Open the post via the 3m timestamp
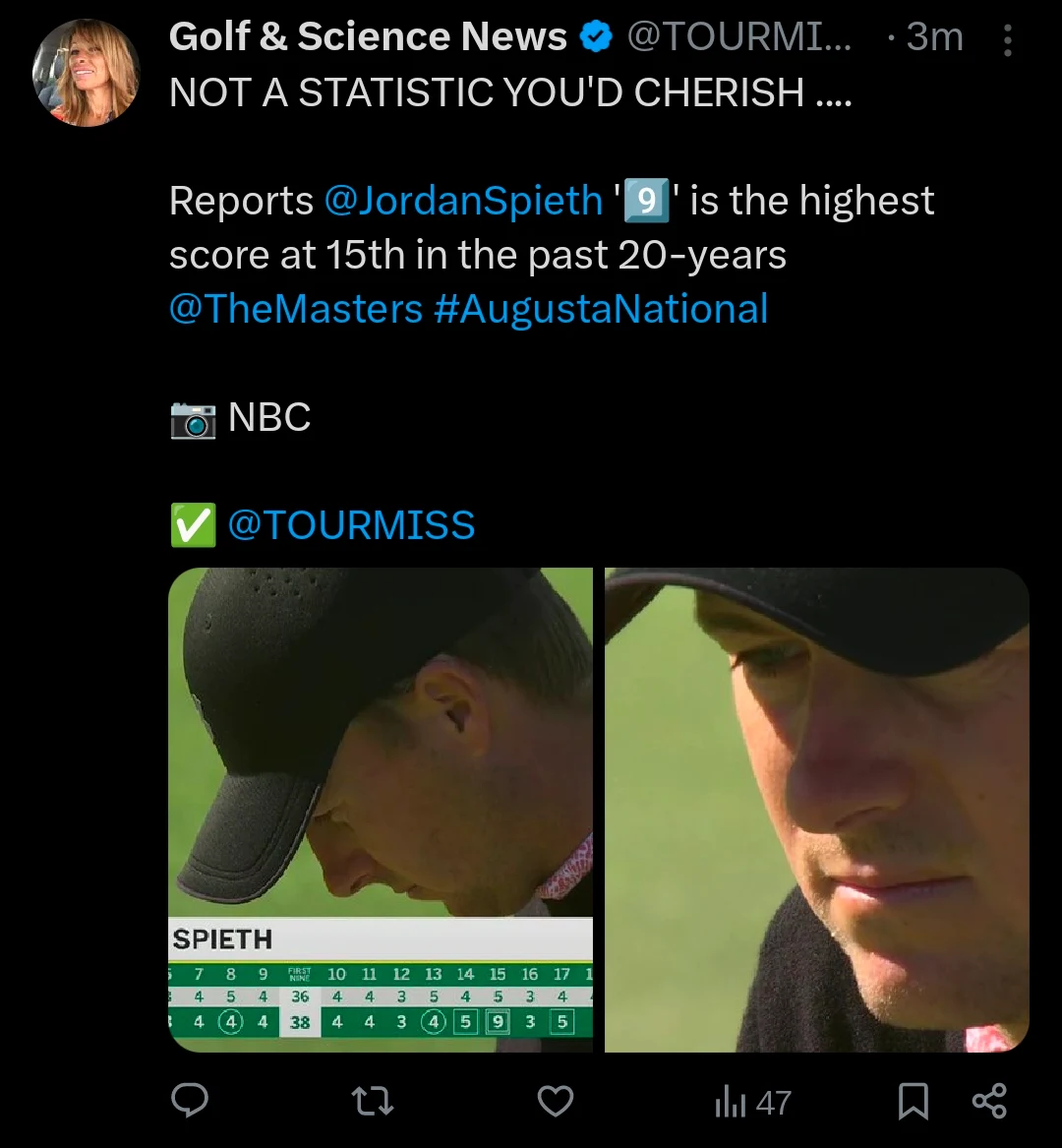 coord(934,37)
